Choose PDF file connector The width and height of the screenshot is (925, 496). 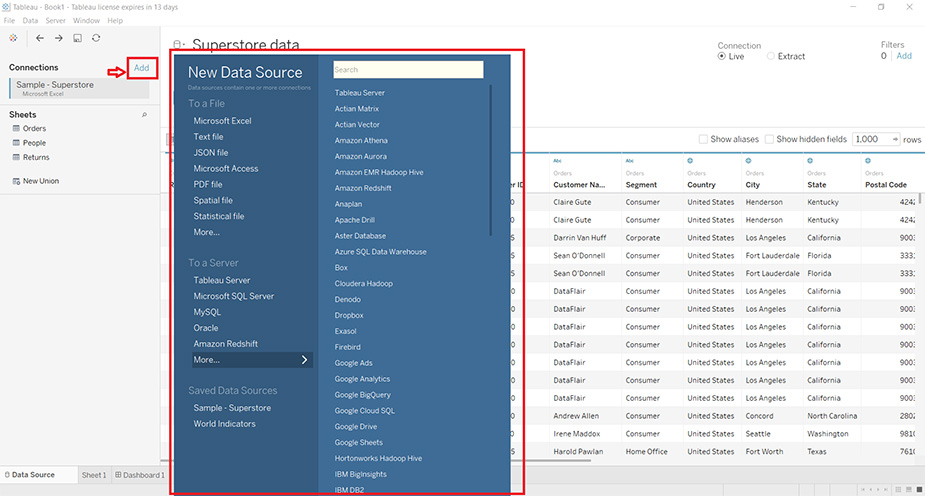click(208, 185)
